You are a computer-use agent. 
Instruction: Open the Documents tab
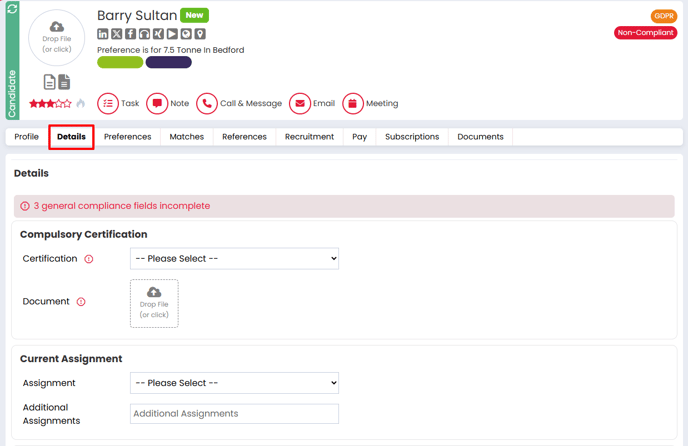[x=480, y=137]
